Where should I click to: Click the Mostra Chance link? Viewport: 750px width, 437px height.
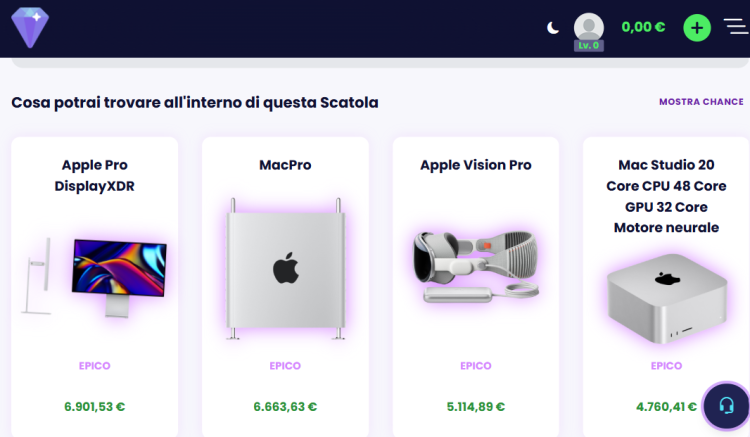point(701,102)
